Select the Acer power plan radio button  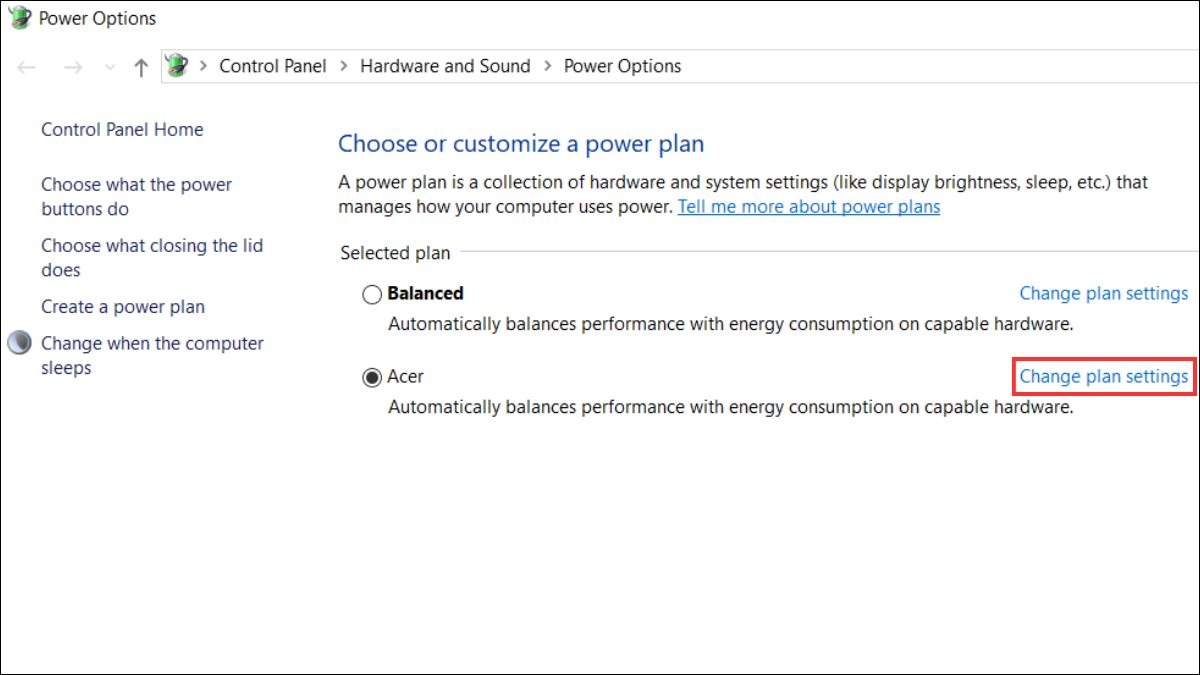pos(372,377)
